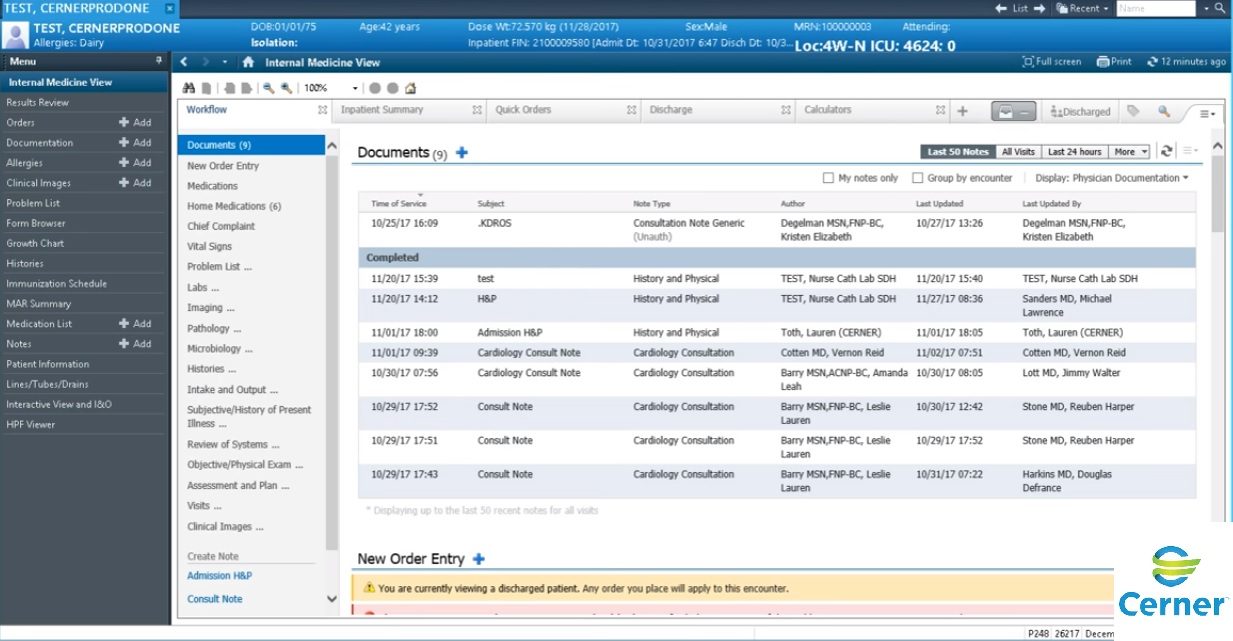Click the blue plus beside Documents heading
This screenshot has height=641, width=1233.
(459, 151)
